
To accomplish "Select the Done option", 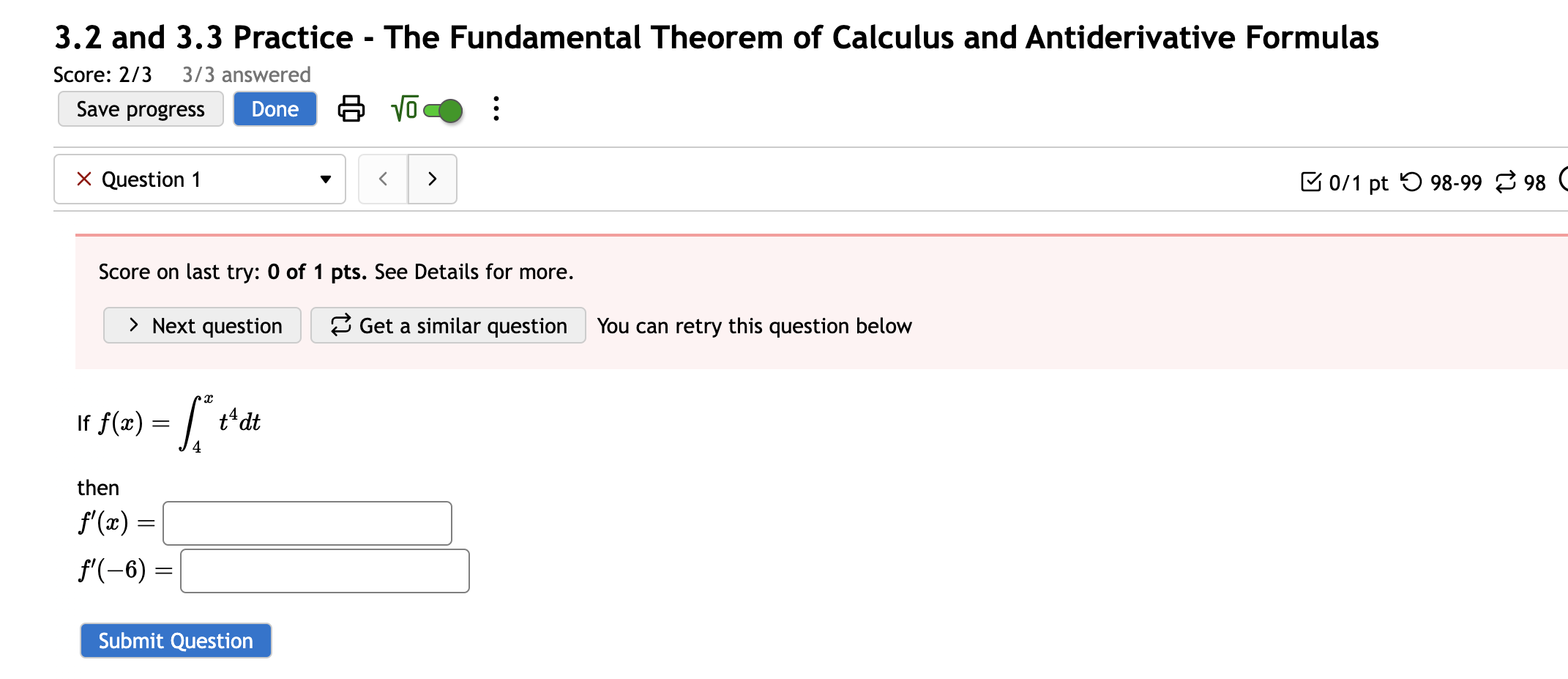I will click(x=275, y=108).
